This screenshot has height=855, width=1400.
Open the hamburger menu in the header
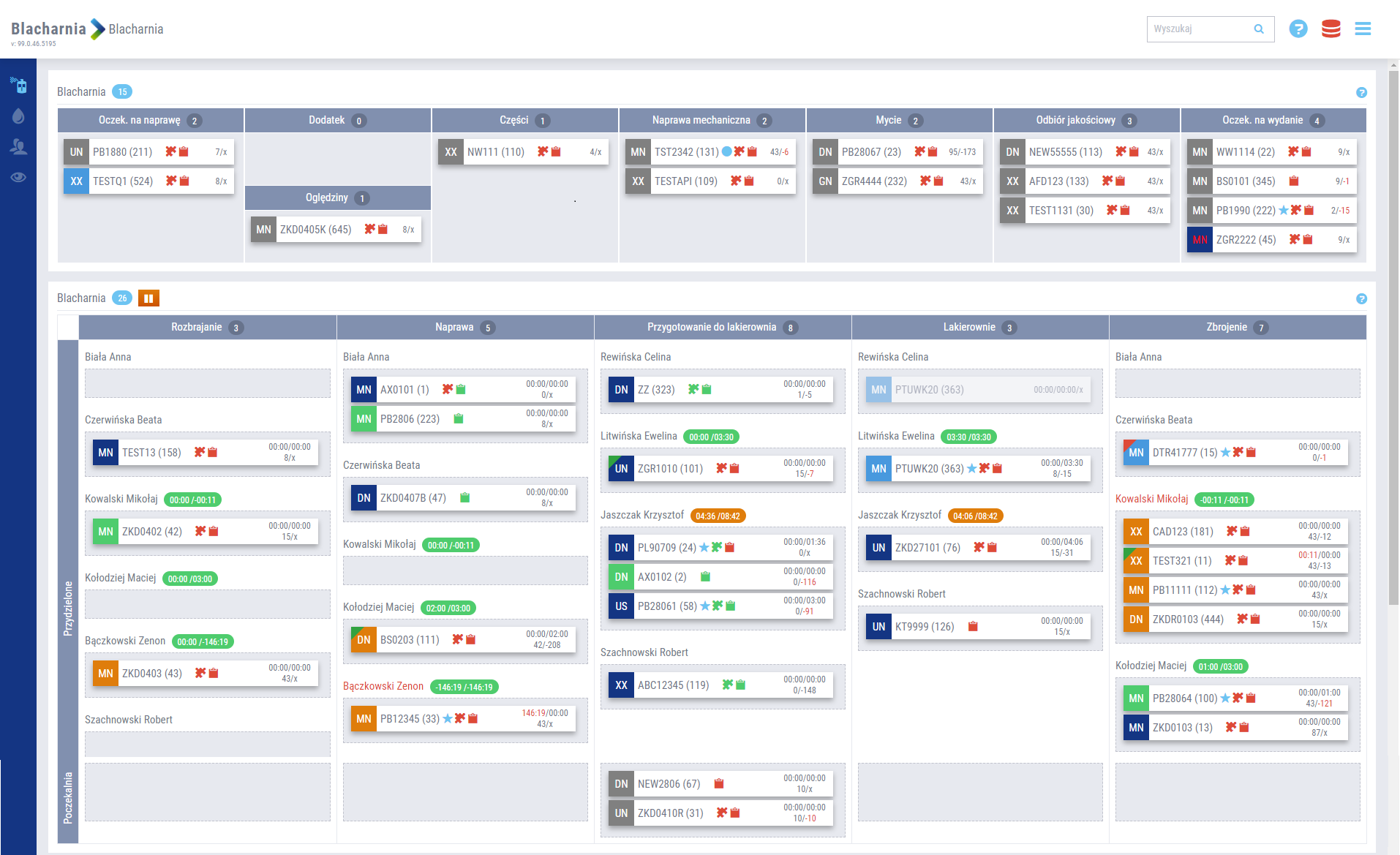coord(1363,29)
